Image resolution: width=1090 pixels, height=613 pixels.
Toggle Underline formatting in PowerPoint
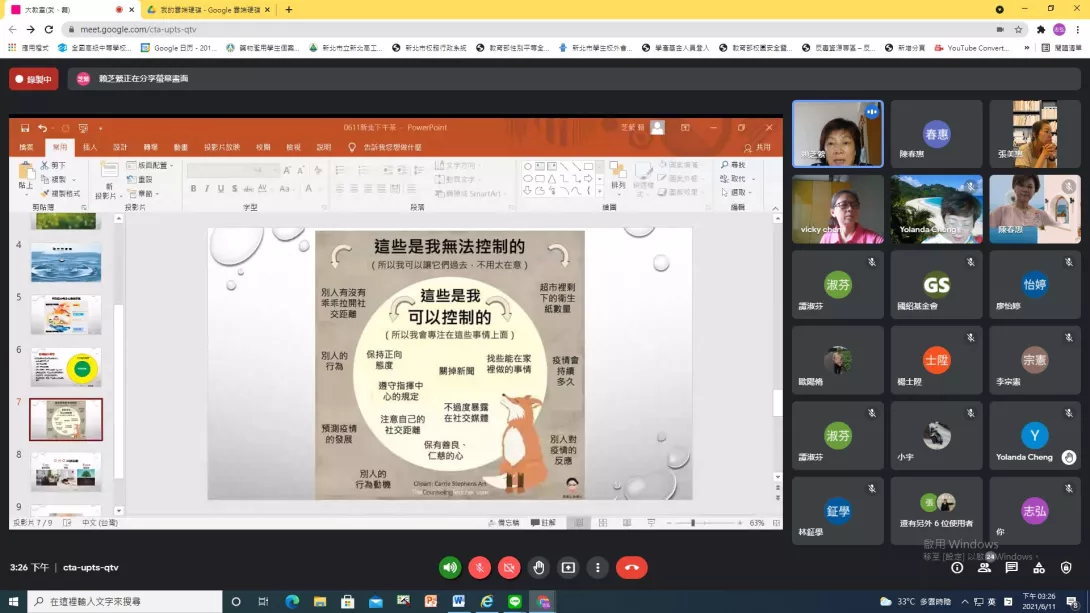pyautogui.click(x=221, y=188)
